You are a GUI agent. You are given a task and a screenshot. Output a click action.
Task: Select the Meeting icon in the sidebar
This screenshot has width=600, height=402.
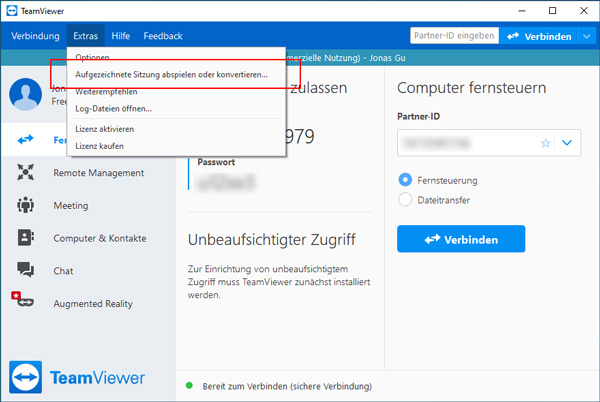[25, 205]
